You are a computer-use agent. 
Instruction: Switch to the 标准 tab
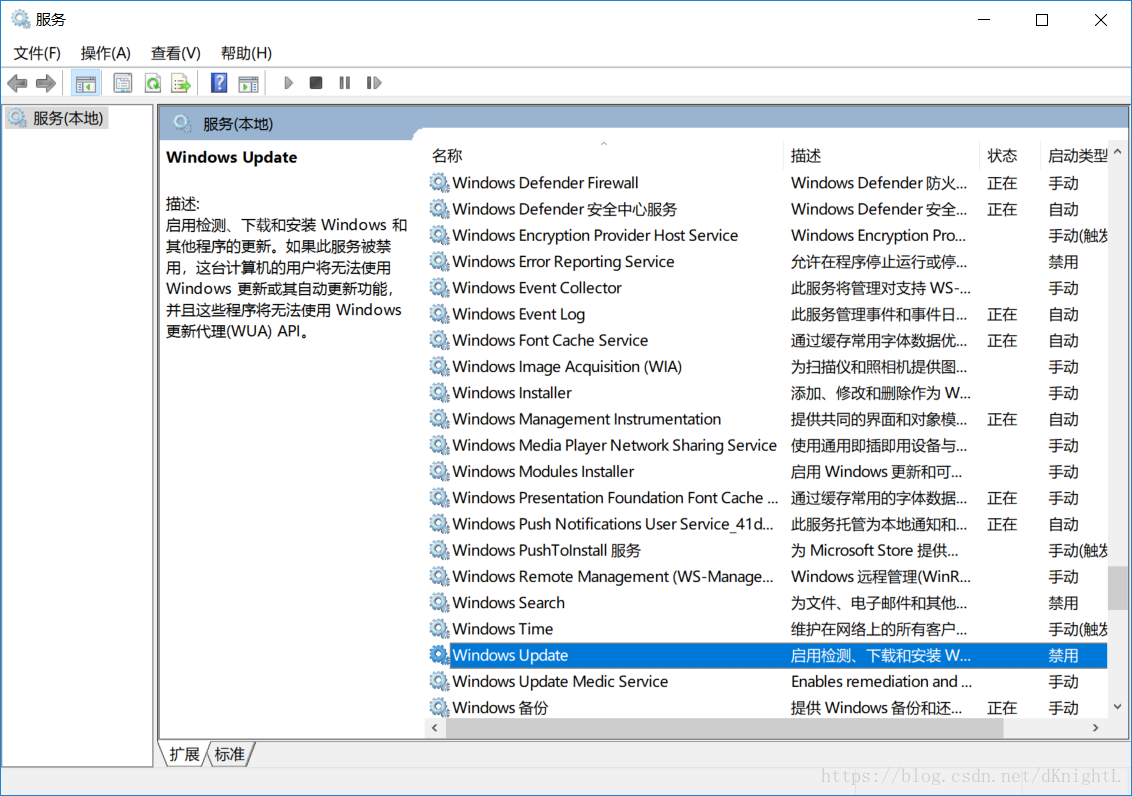230,754
